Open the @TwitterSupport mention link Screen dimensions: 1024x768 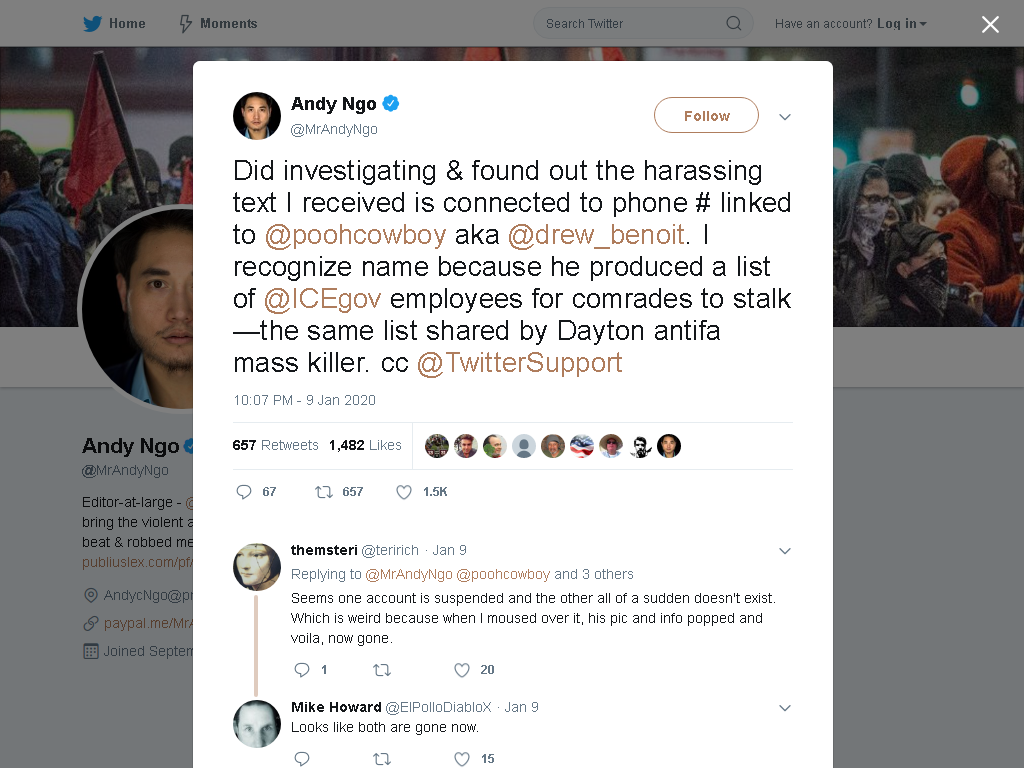click(x=519, y=362)
